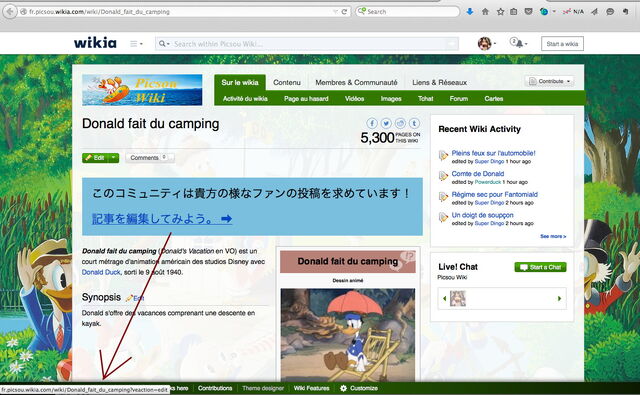
Task: Click the left arrow in Live Chat carousel
Action: [444, 299]
